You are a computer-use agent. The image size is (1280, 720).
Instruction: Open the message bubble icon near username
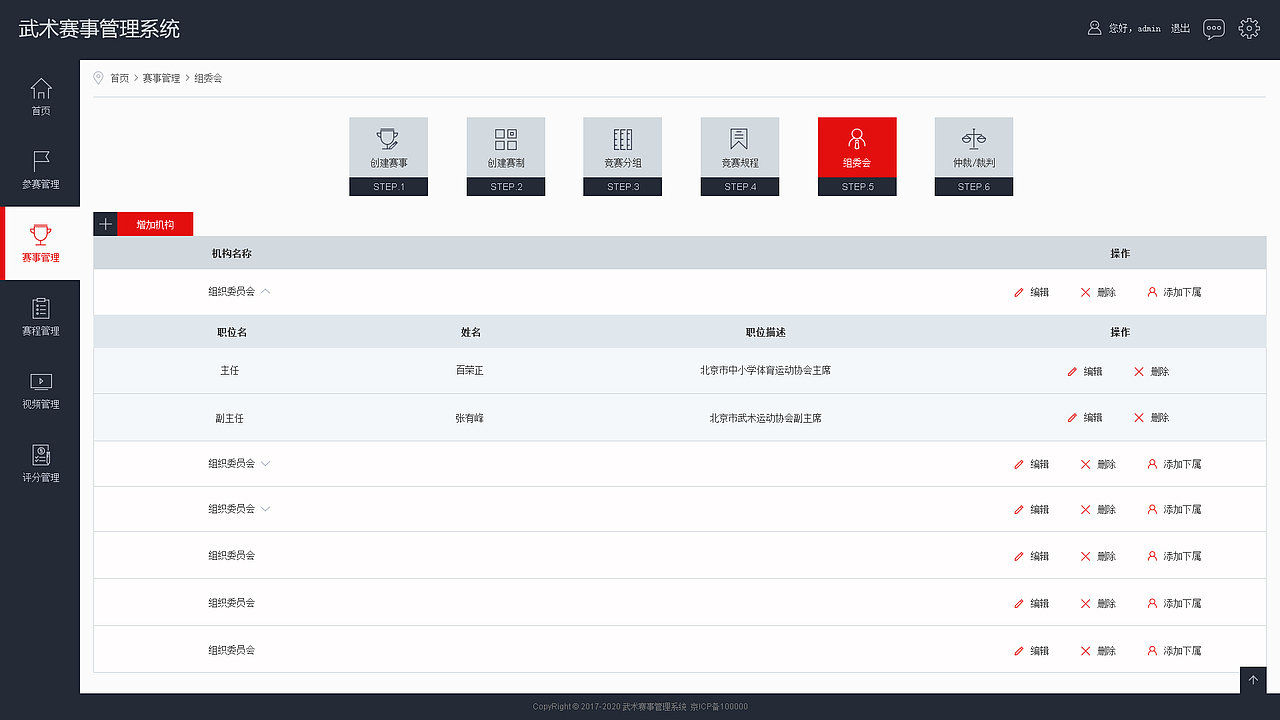tap(1213, 28)
